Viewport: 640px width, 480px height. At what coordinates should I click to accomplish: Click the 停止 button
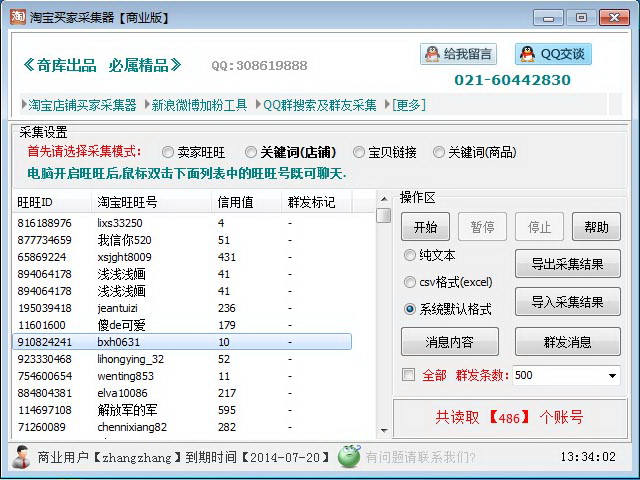click(x=540, y=227)
